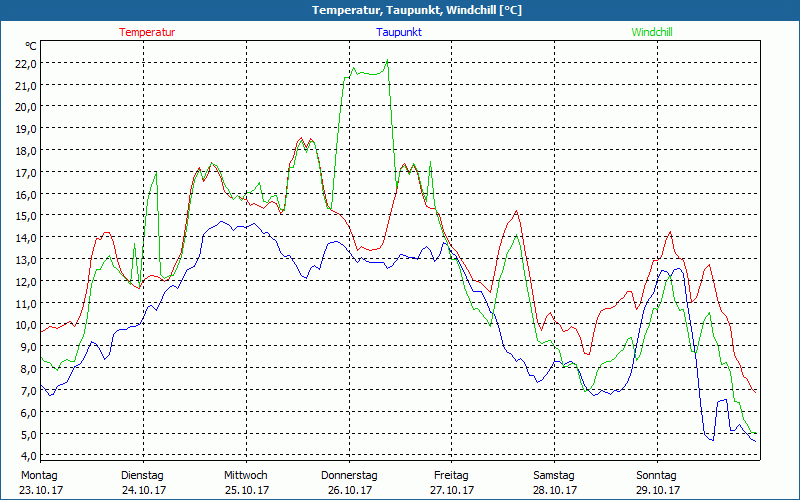The width and height of the screenshot is (800, 500).
Task: Select the red Temperatur legend label
Action: [x=147, y=32]
